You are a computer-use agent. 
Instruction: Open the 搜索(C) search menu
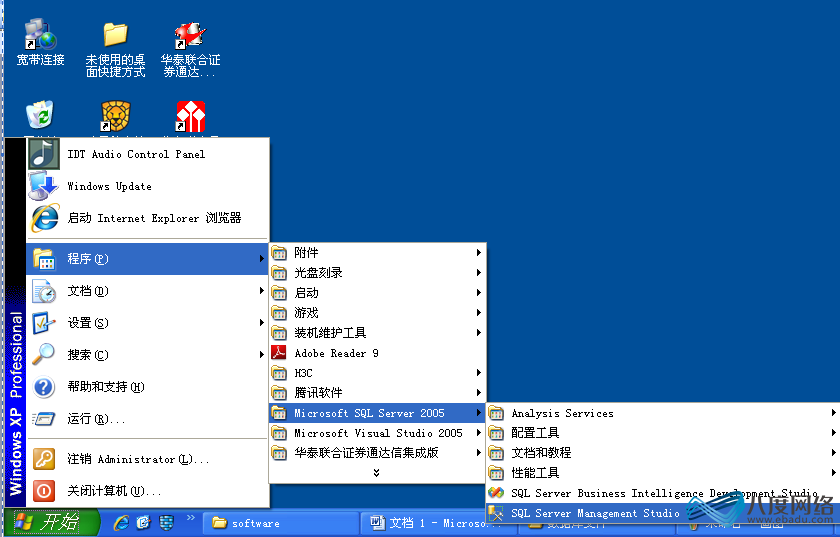click(148, 355)
